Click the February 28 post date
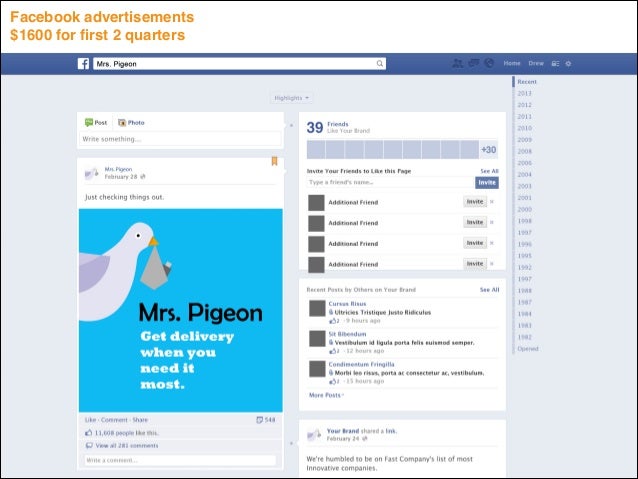Viewport: 638px width, 479px height. pos(121,177)
